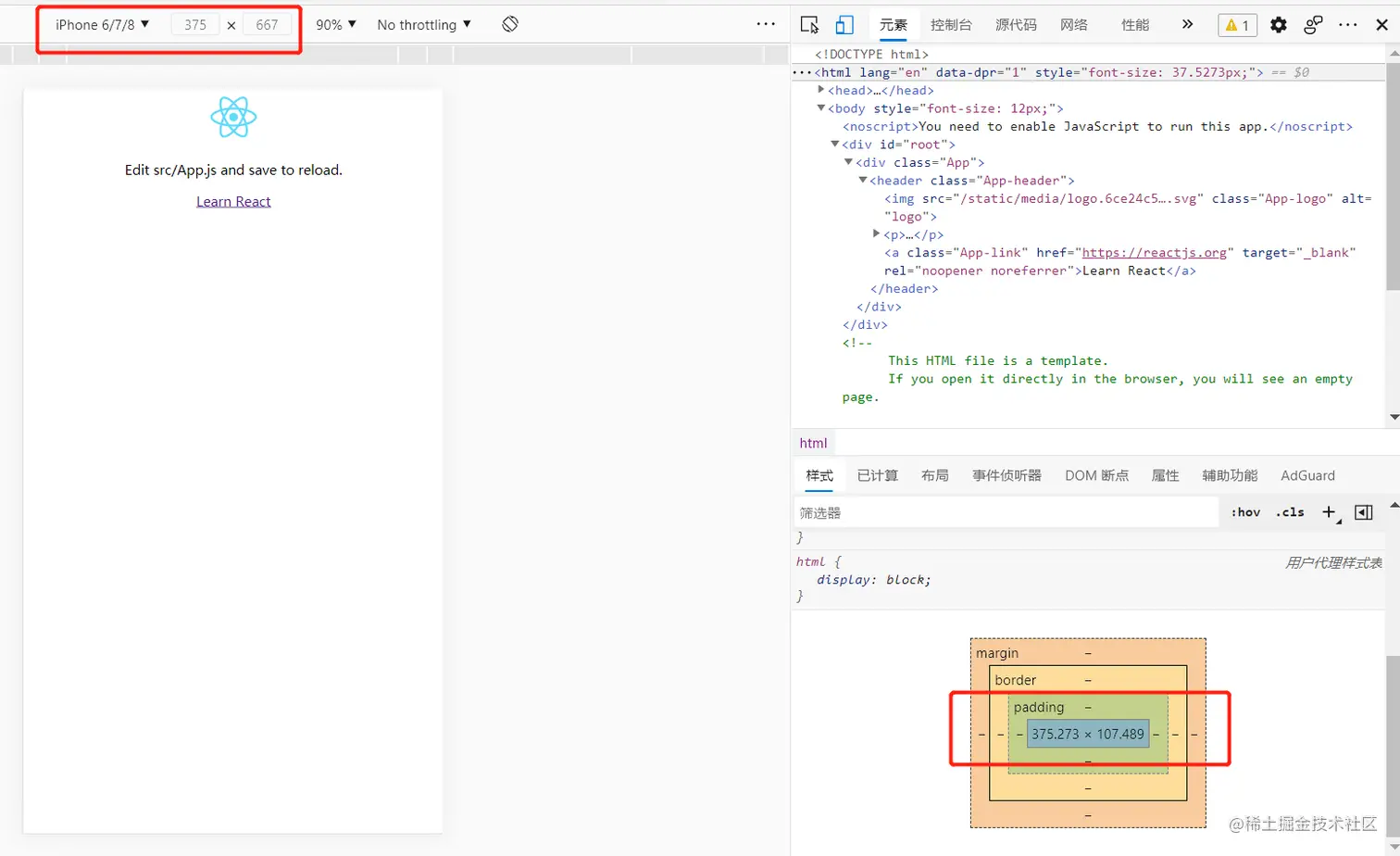Screen dimensions: 1400x856
Task: Expand the p element node
Action: [877, 234]
